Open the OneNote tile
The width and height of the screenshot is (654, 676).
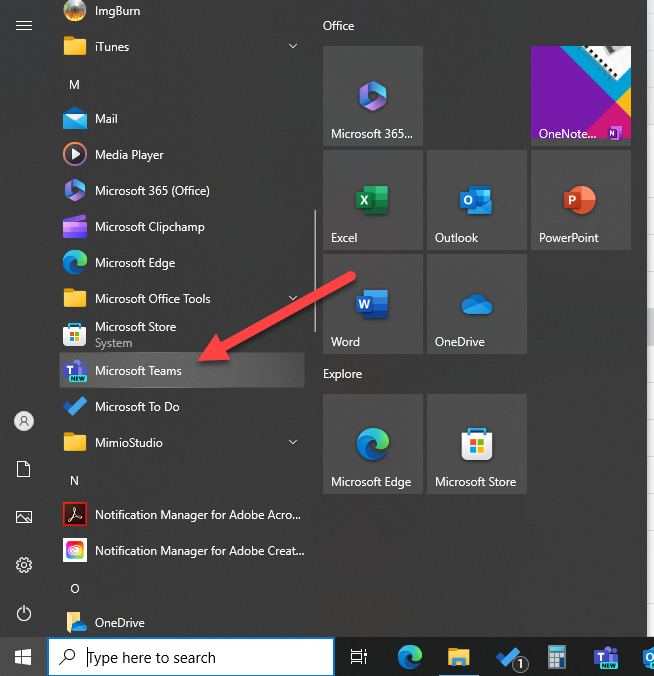coord(580,96)
